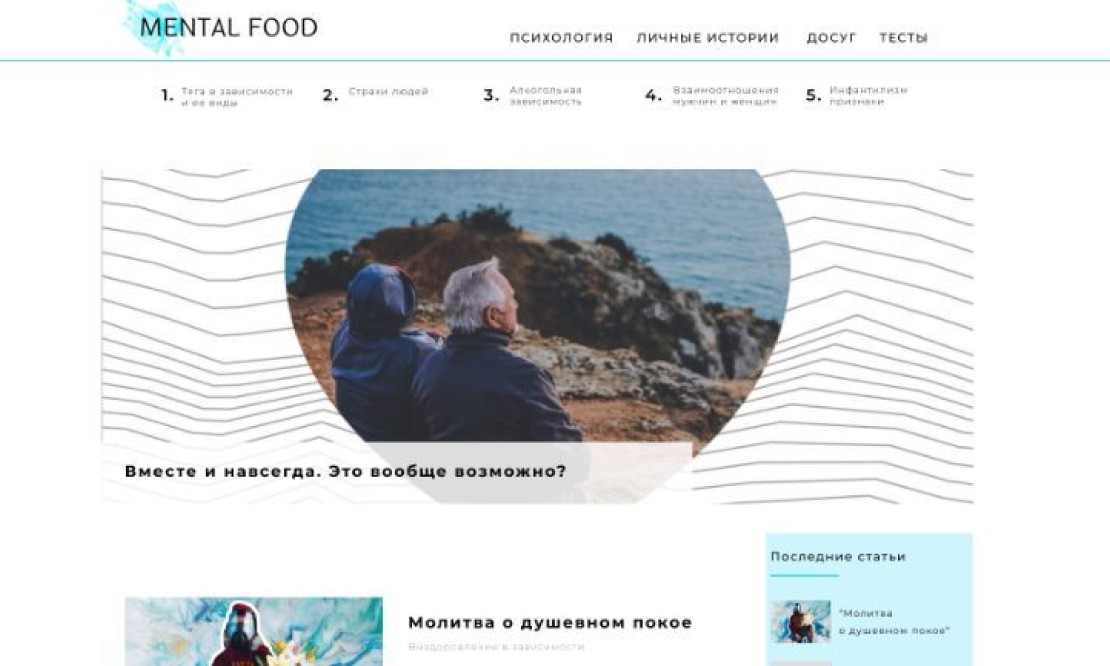Image resolution: width=1110 pixels, height=666 pixels.
Task: Open article 5 Инфантилизм признаки
Action: (x=868, y=96)
